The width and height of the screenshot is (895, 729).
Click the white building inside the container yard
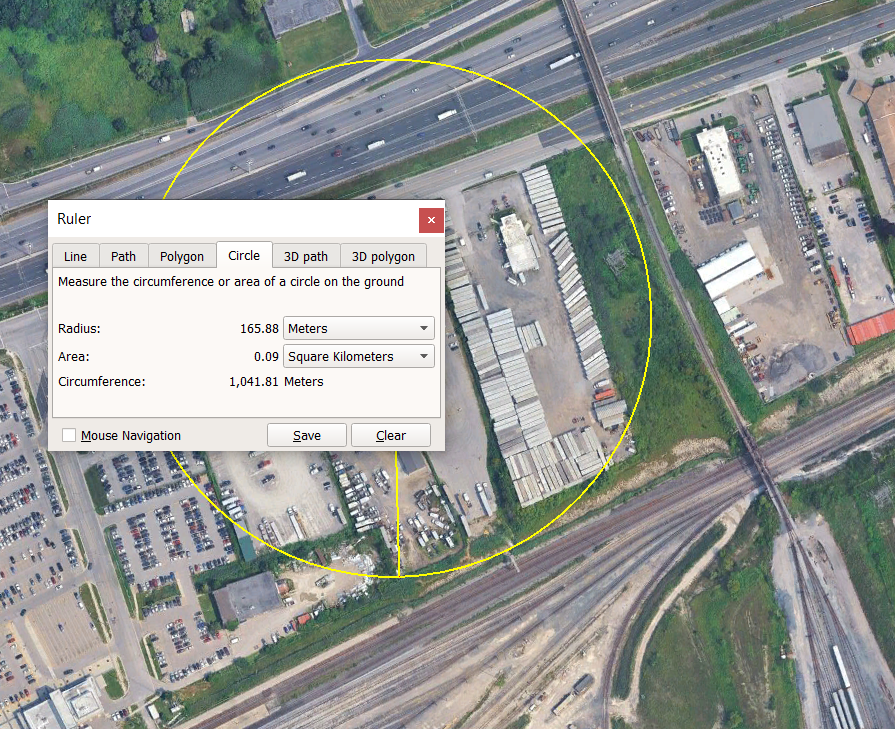click(519, 243)
